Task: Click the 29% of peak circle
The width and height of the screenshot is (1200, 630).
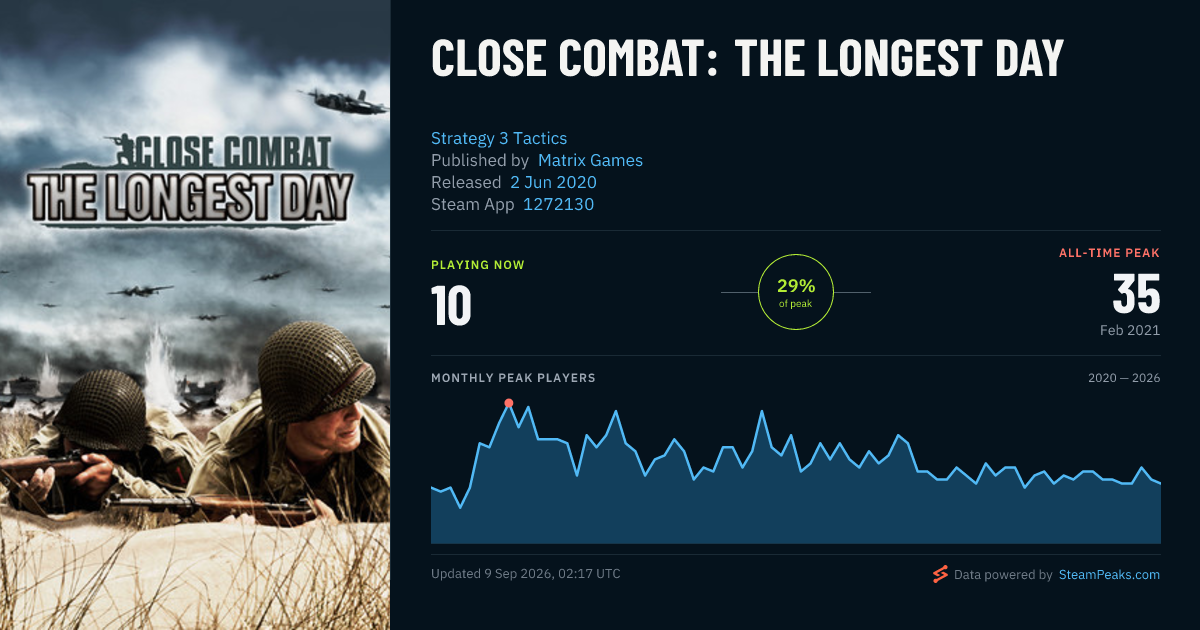Action: [x=796, y=292]
